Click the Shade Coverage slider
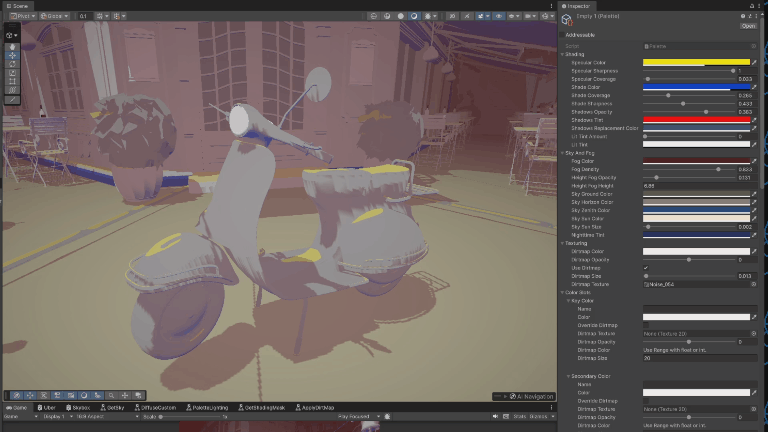768x432 pixels. (x=689, y=96)
